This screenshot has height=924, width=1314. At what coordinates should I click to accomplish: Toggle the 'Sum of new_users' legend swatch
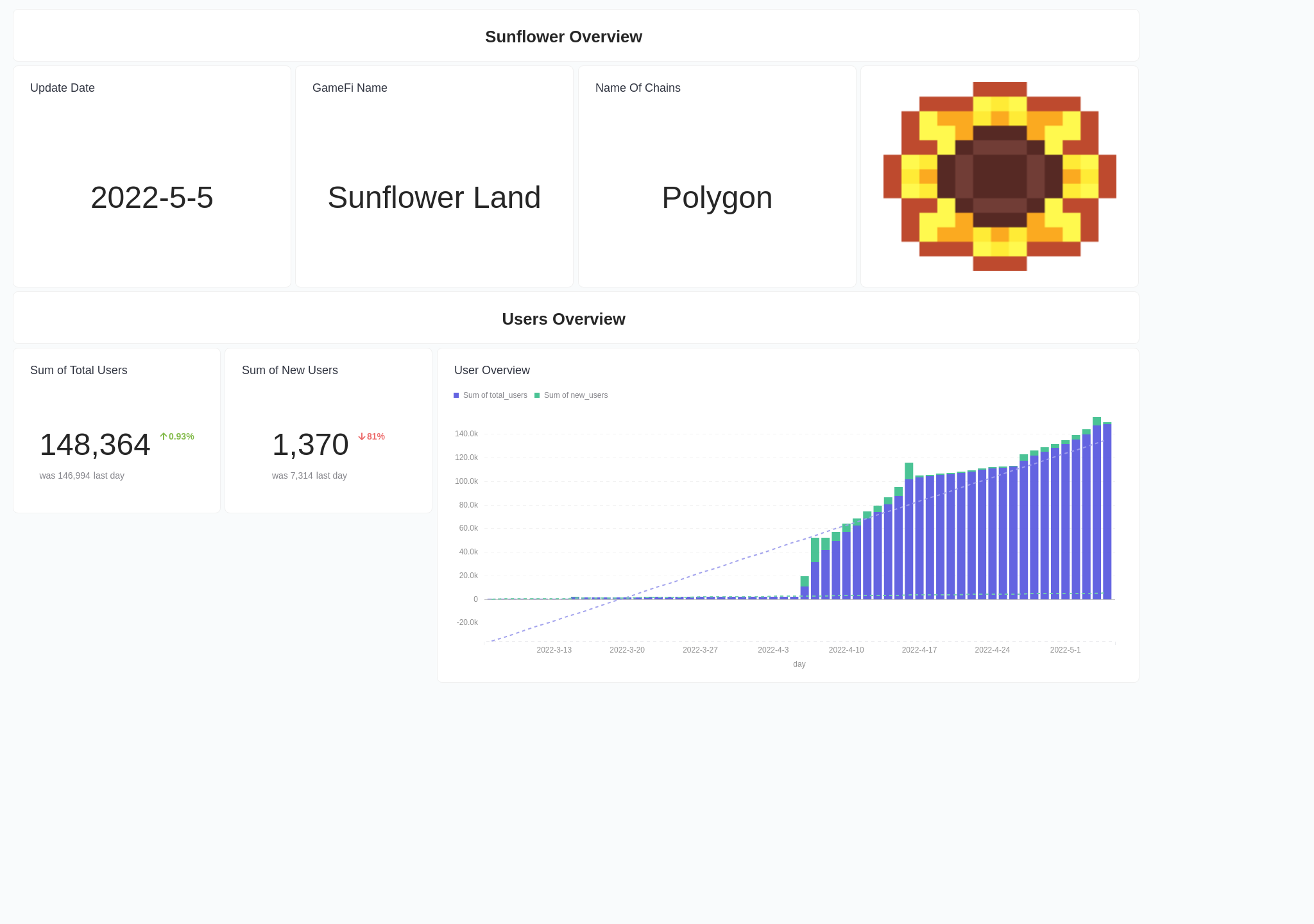[537, 395]
